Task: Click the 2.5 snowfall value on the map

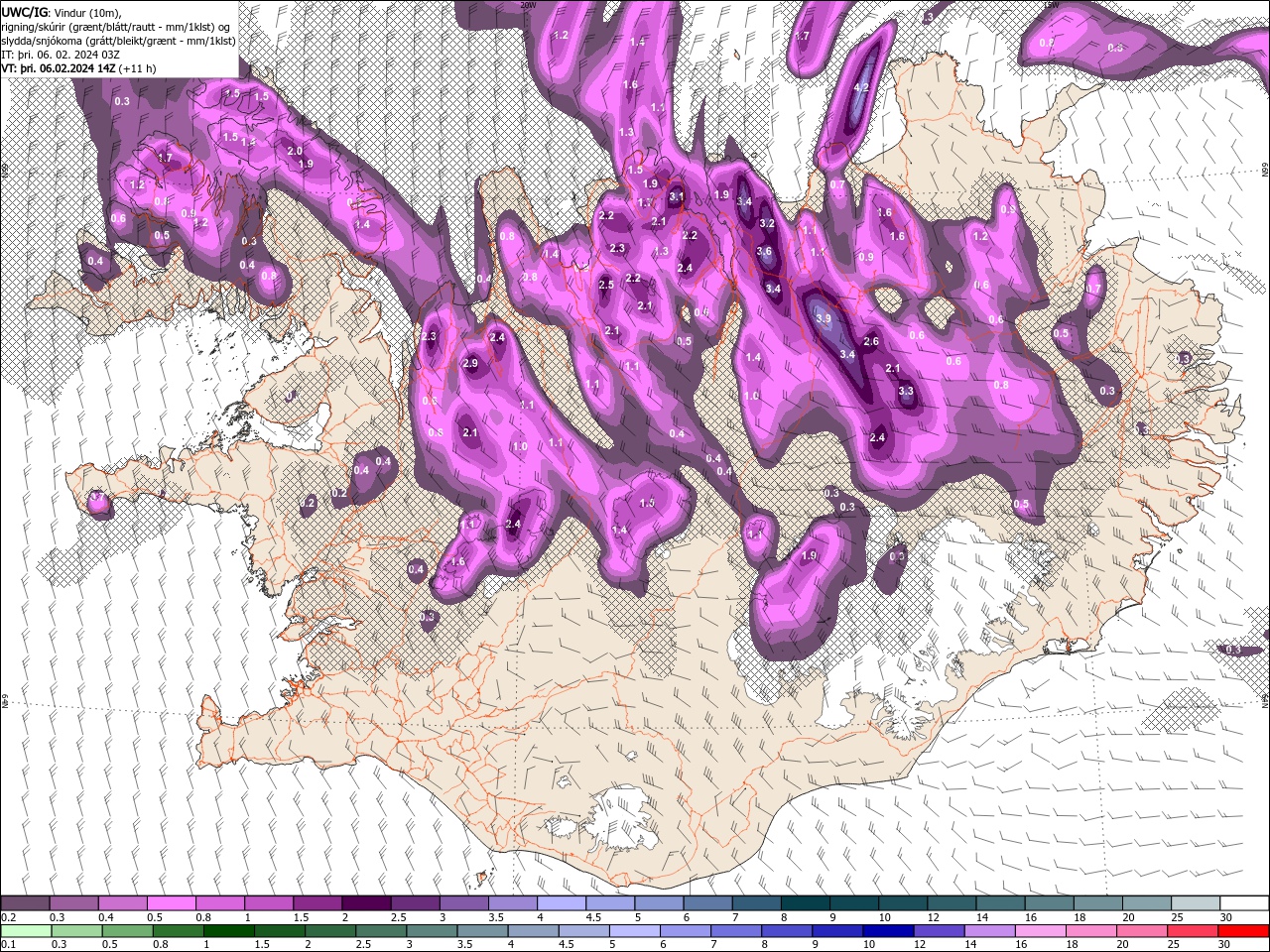Action: click(606, 285)
